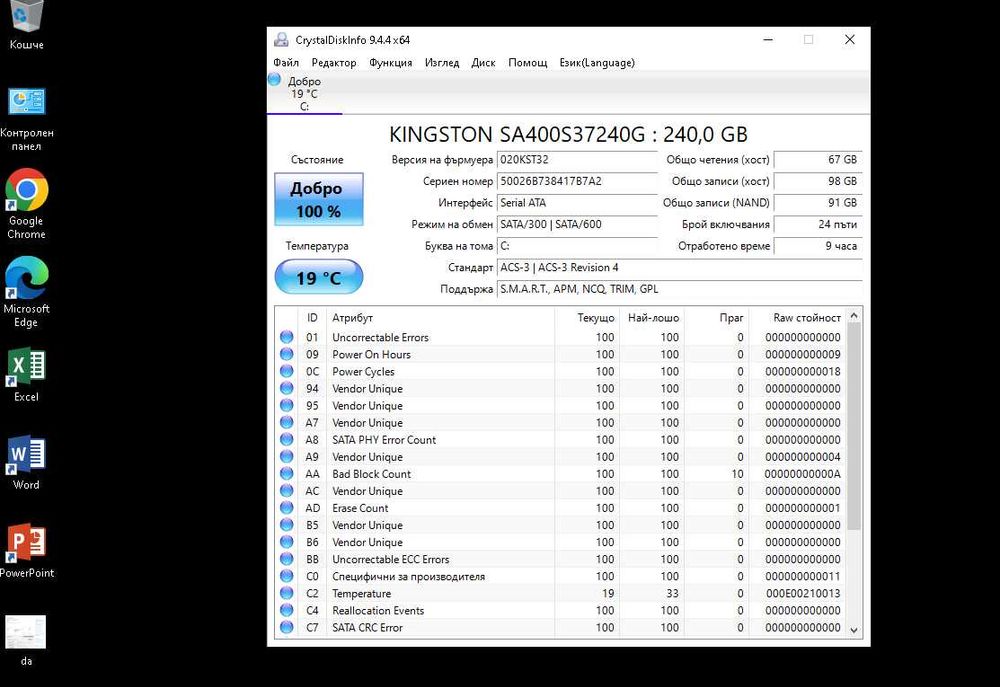
Task: Click status orb of Bad Block Count row
Action: click(286, 473)
